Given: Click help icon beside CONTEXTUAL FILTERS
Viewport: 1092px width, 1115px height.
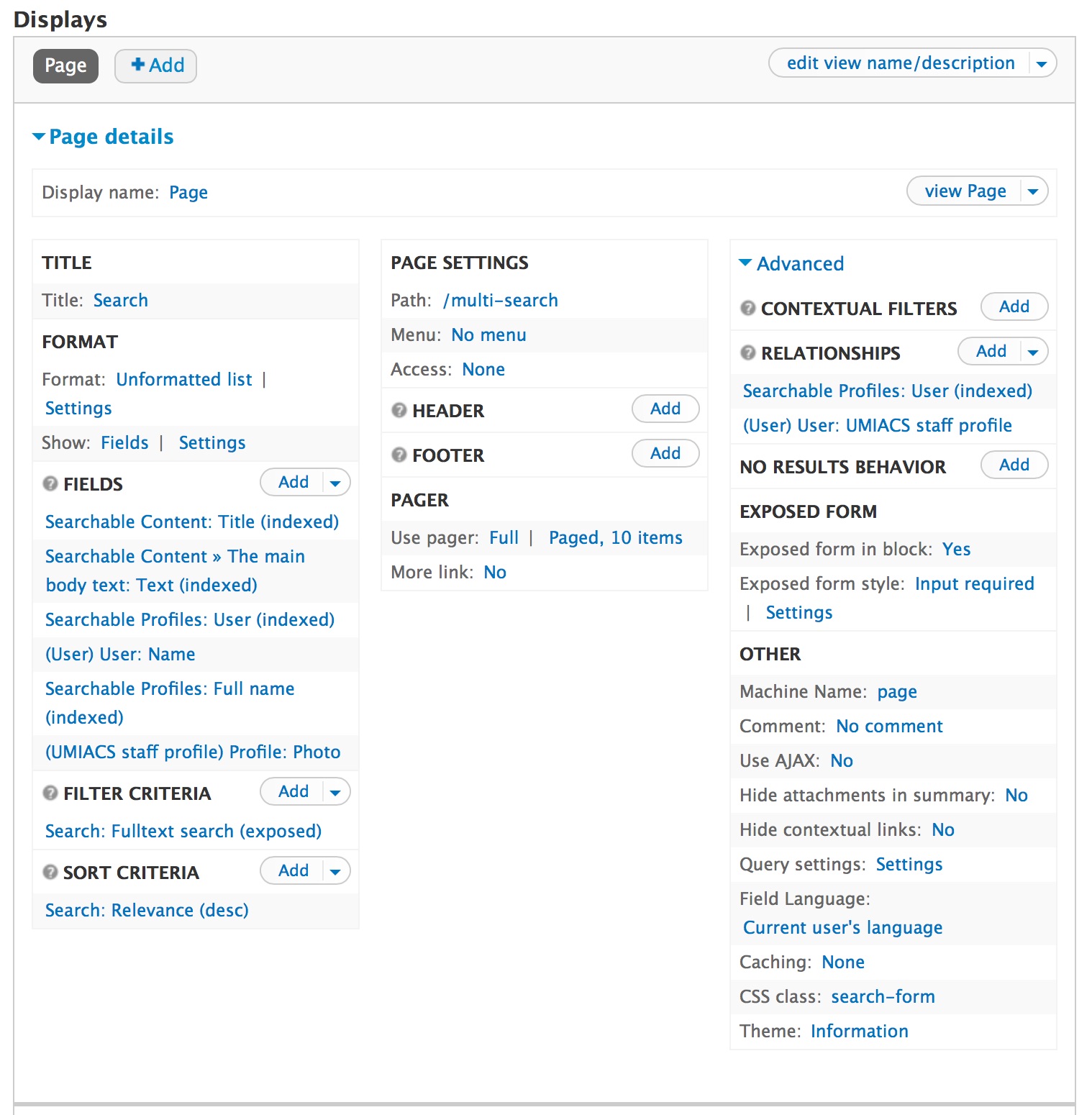Looking at the screenshot, I should point(748,308).
